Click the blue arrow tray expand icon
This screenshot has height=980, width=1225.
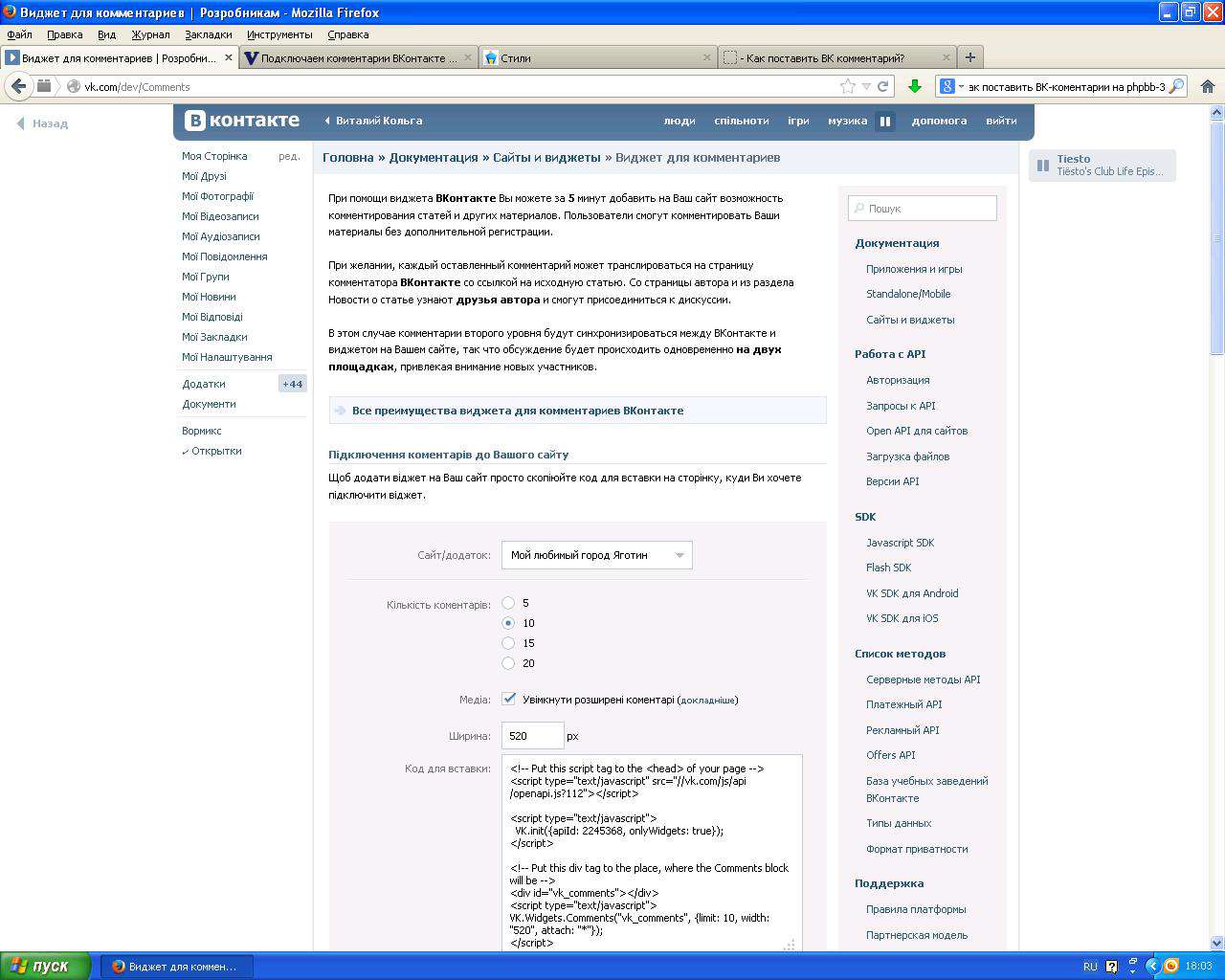click(1152, 967)
